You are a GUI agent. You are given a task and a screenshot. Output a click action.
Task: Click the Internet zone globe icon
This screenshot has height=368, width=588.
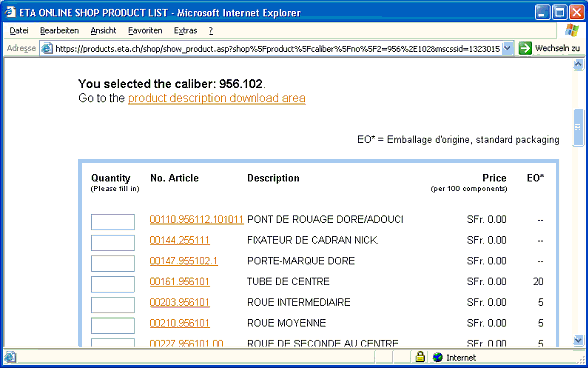(x=437, y=357)
